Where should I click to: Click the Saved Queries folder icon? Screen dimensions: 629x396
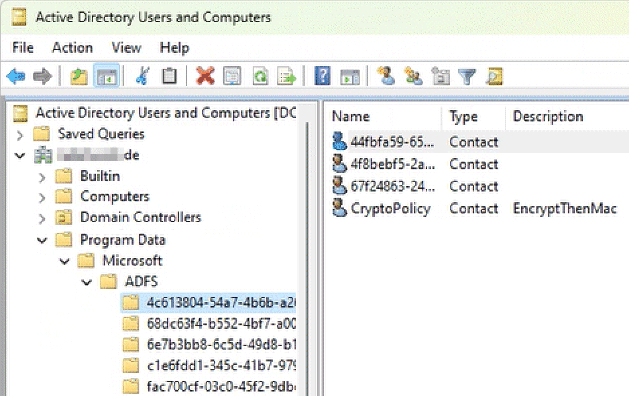41,134
